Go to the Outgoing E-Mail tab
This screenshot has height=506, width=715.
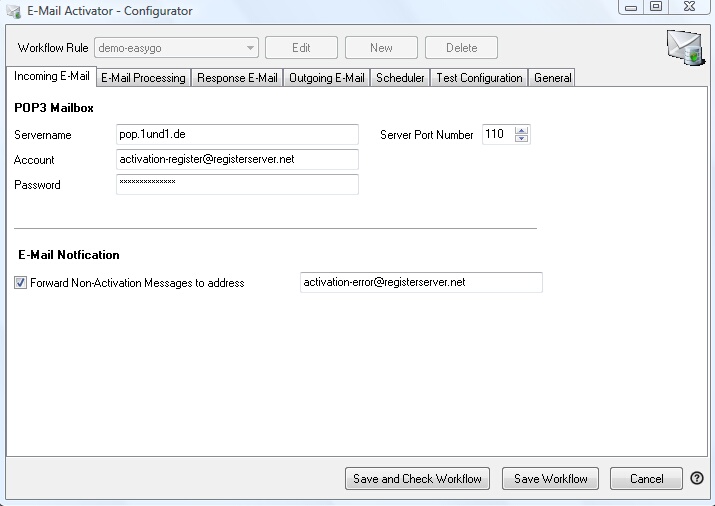point(327,78)
